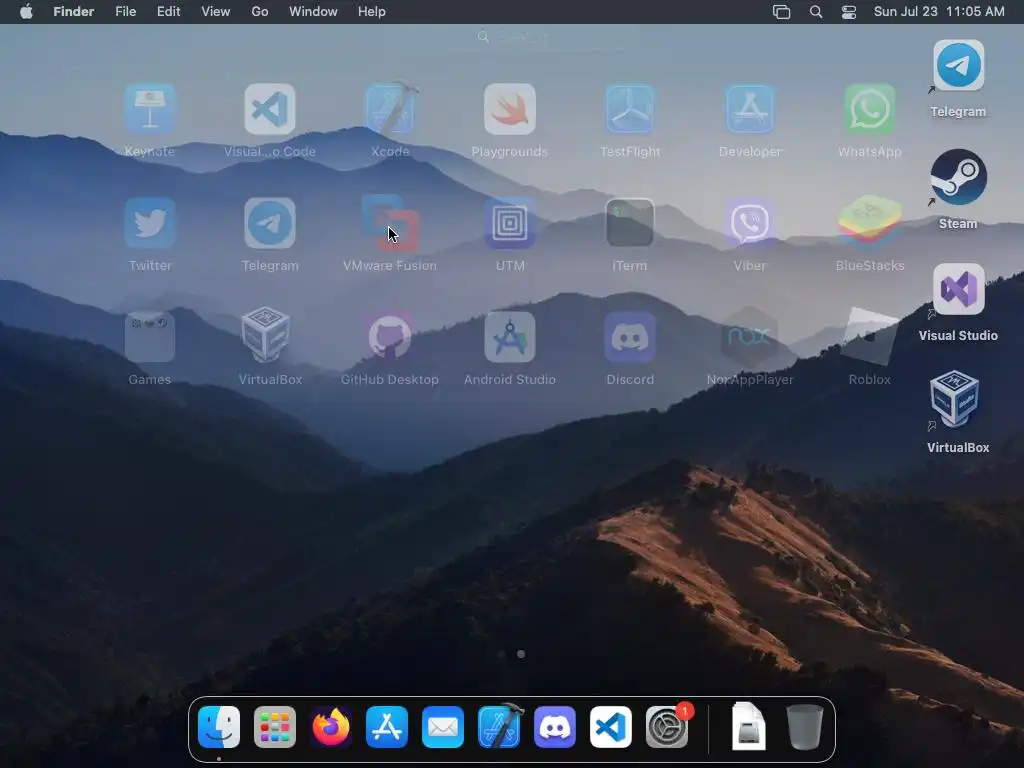This screenshot has height=768, width=1024.
Task: Select second Launchpad page dot
Action: click(521, 654)
